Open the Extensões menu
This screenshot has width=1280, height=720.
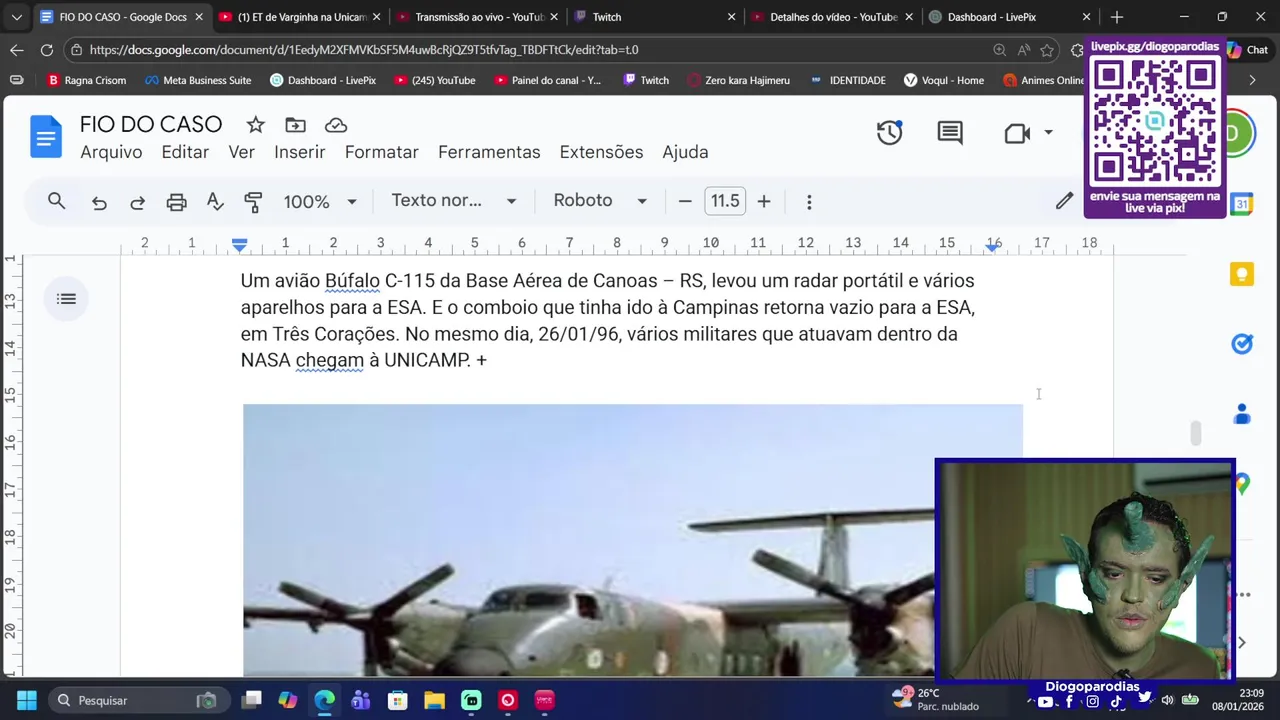(601, 152)
